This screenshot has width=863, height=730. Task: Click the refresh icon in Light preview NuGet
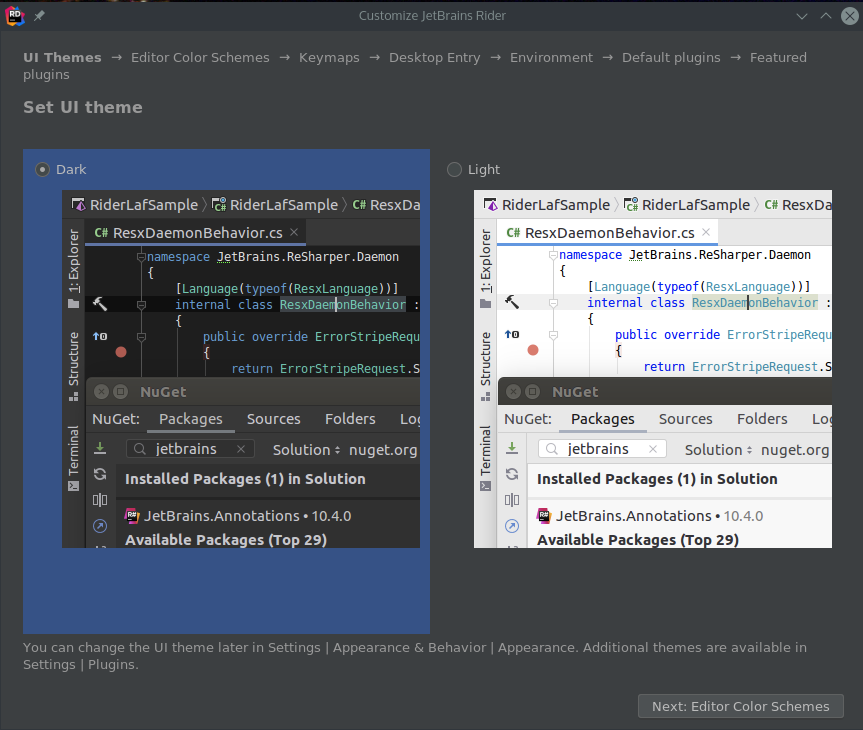point(512,474)
